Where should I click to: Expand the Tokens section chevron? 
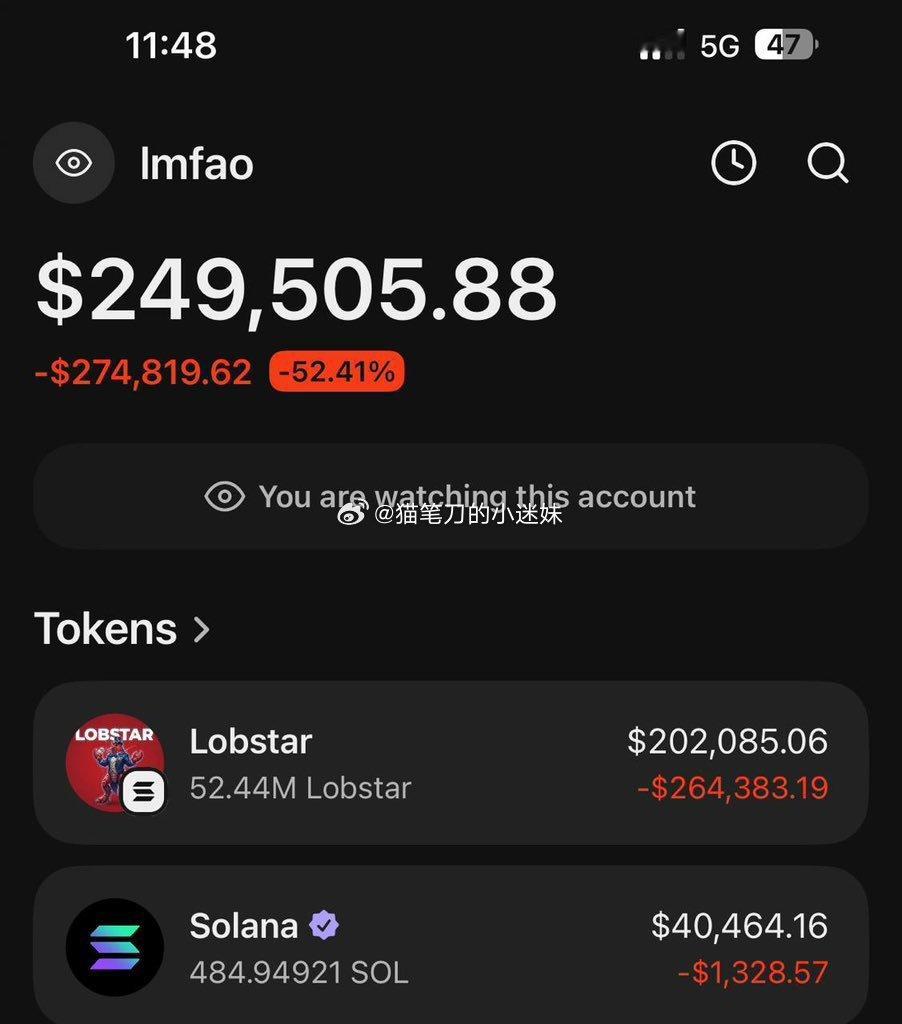tap(202, 629)
